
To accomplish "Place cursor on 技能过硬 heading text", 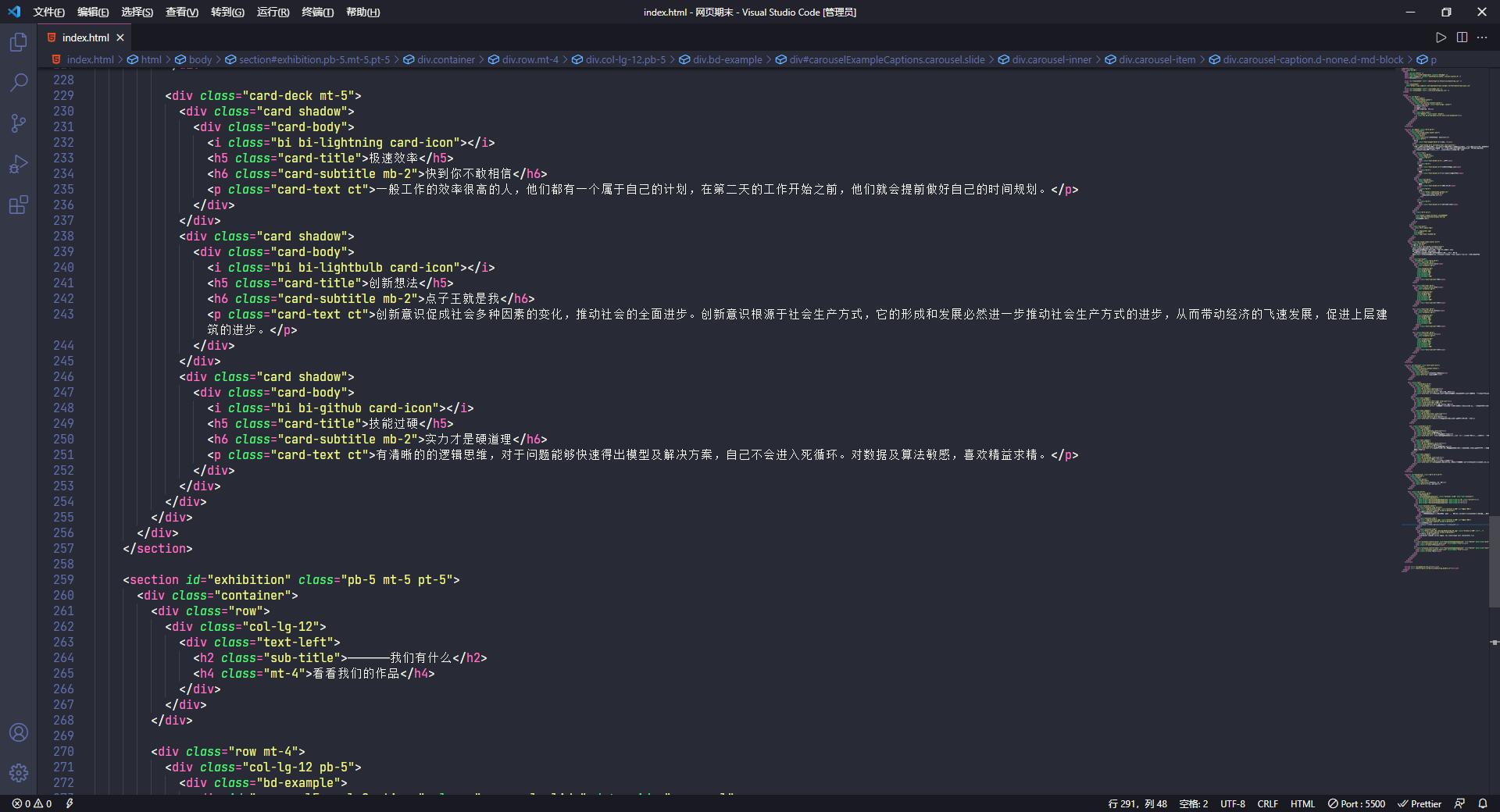I will 394,423.
